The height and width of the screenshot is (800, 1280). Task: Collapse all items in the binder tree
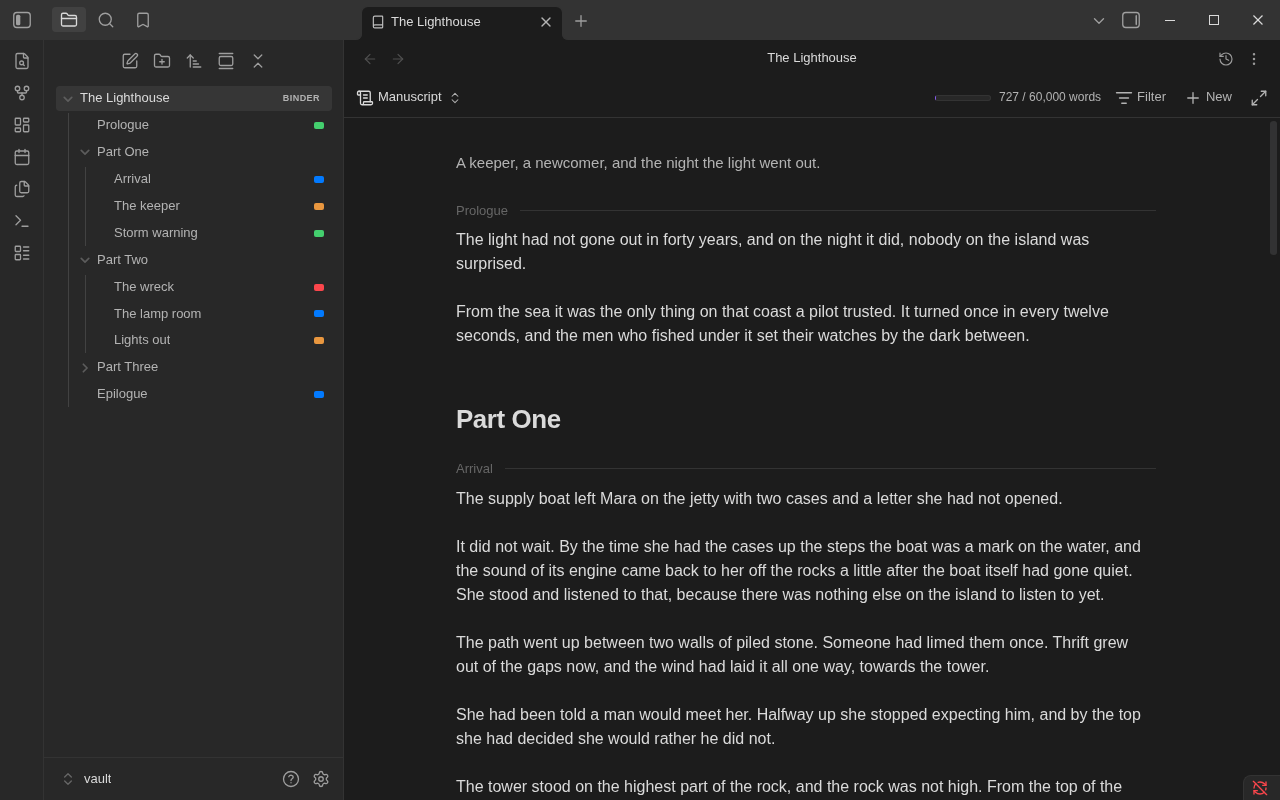(258, 61)
